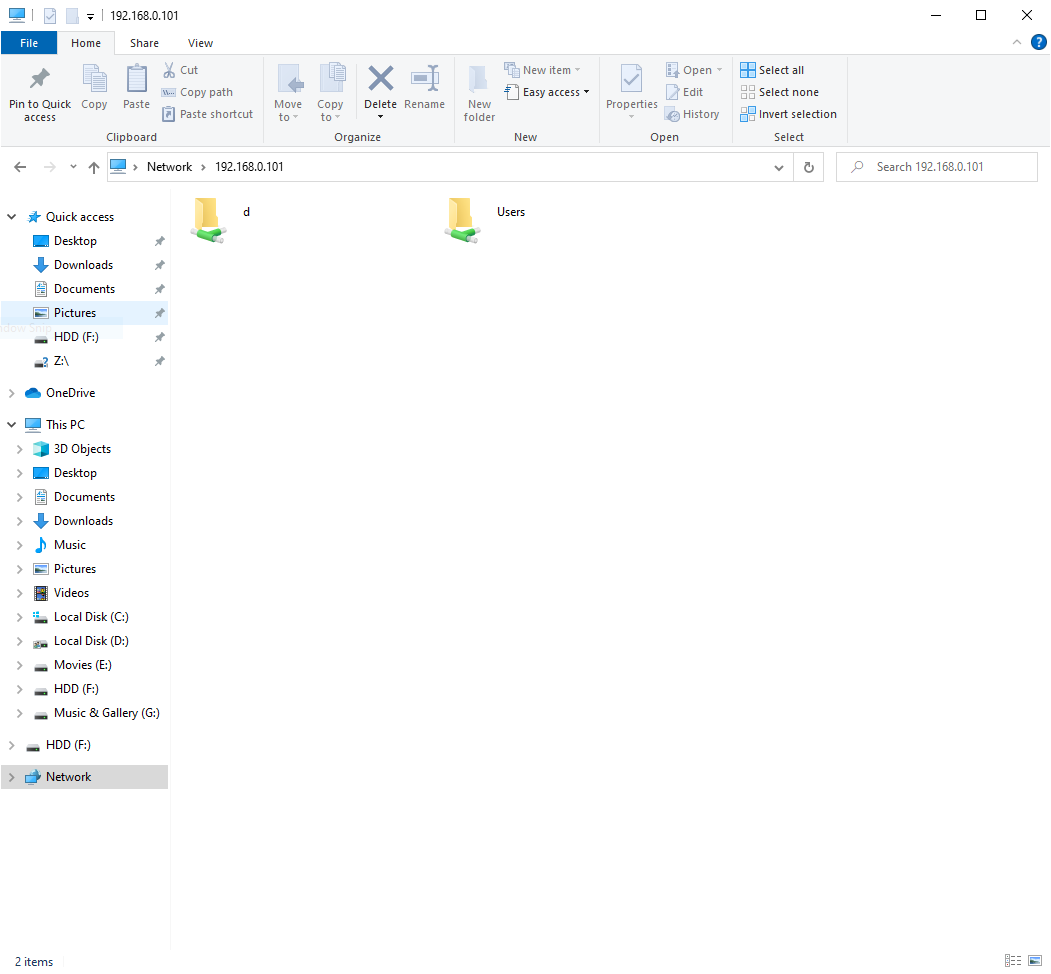Click Select all in the ribbon
Image resolution: width=1051 pixels, height=974 pixels.
[772, 70]
